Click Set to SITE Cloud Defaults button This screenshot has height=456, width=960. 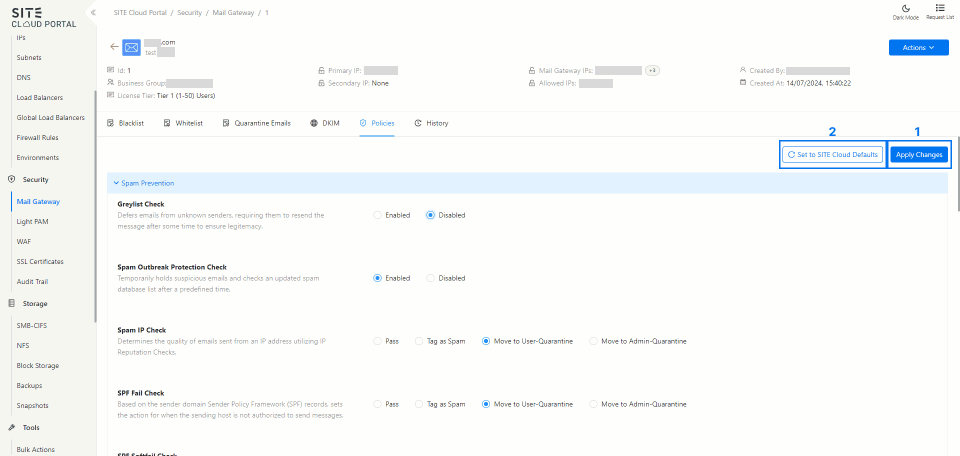(x=832, y=155)
